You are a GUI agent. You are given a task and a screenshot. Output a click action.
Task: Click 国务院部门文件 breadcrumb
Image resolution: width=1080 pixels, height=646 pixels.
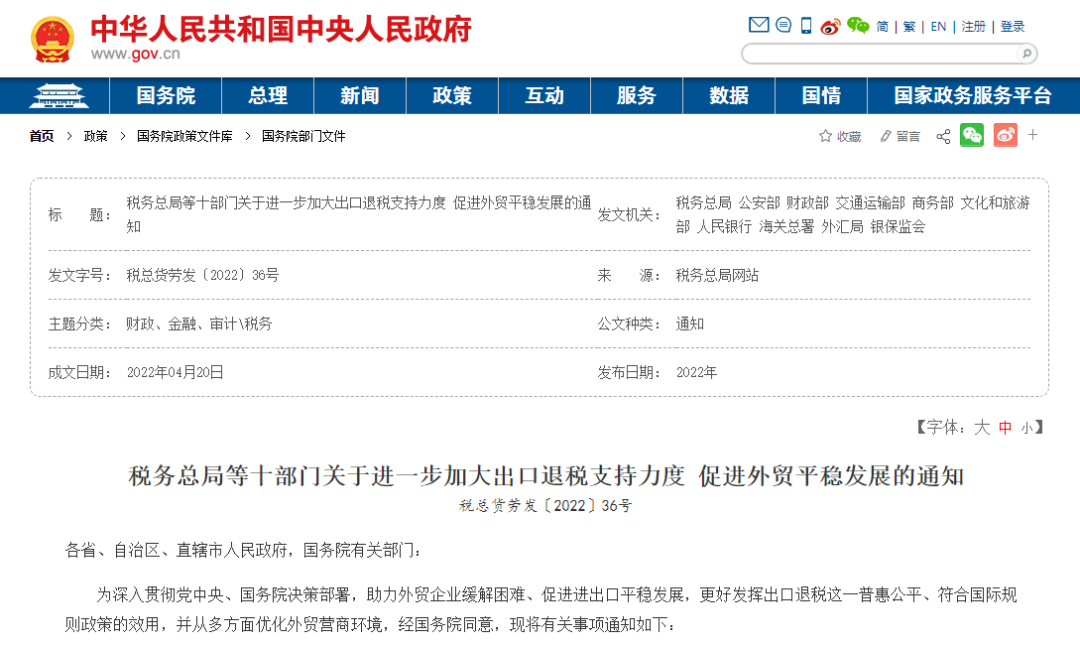[x=304, y=136]
